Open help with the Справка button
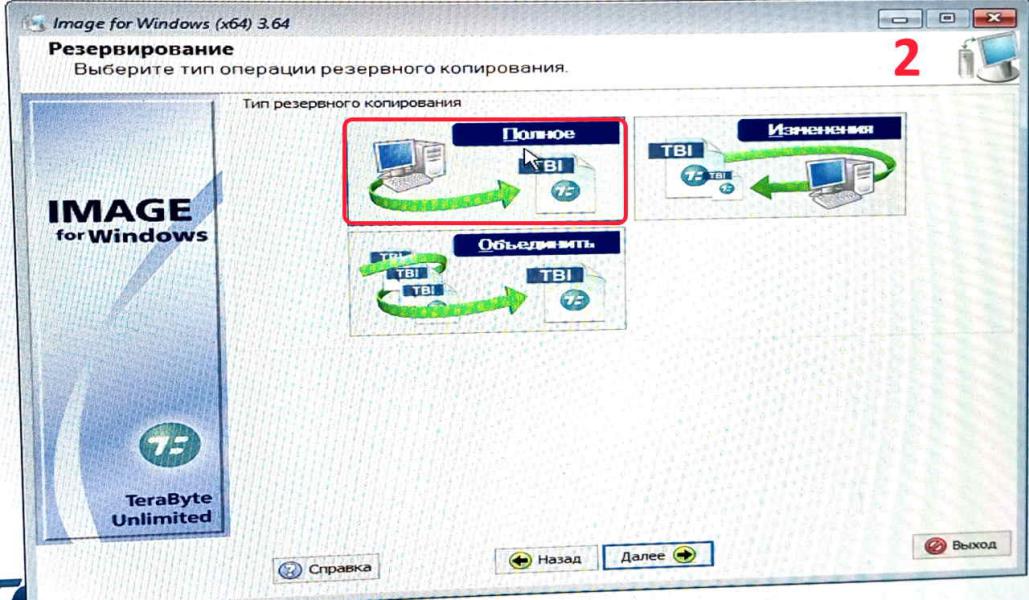The width and height of the screenshot is (1029, 600). click(x=326, y=568)
